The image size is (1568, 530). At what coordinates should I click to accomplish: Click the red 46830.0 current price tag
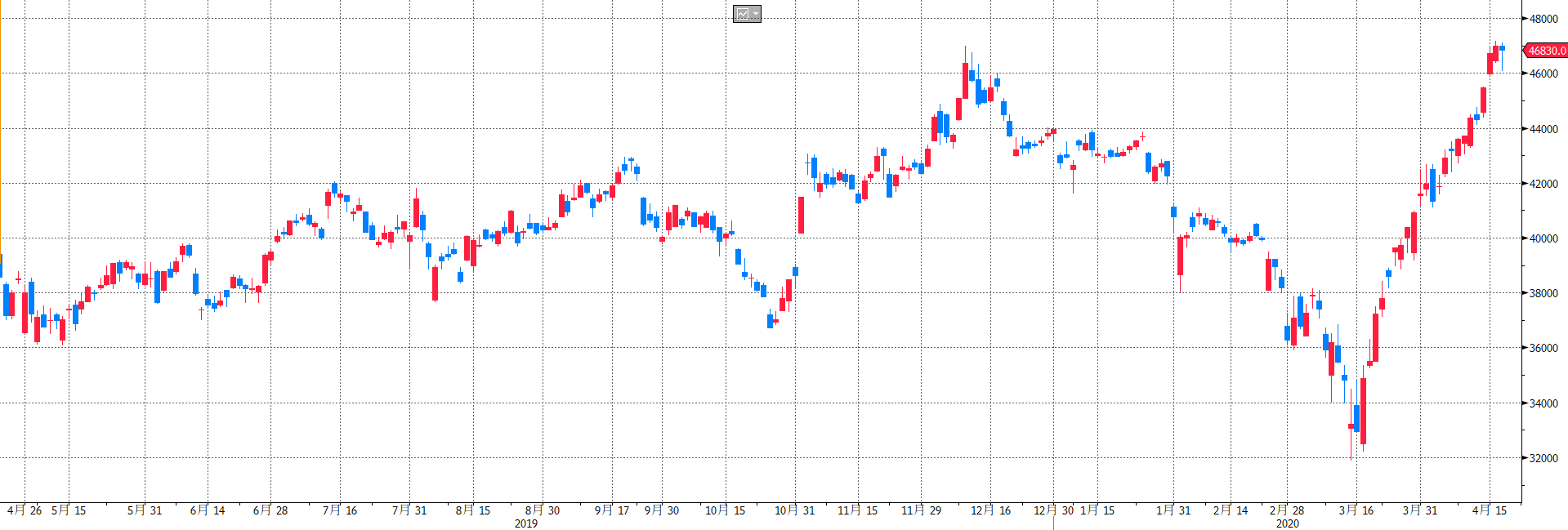click(x=1546, y=51)
